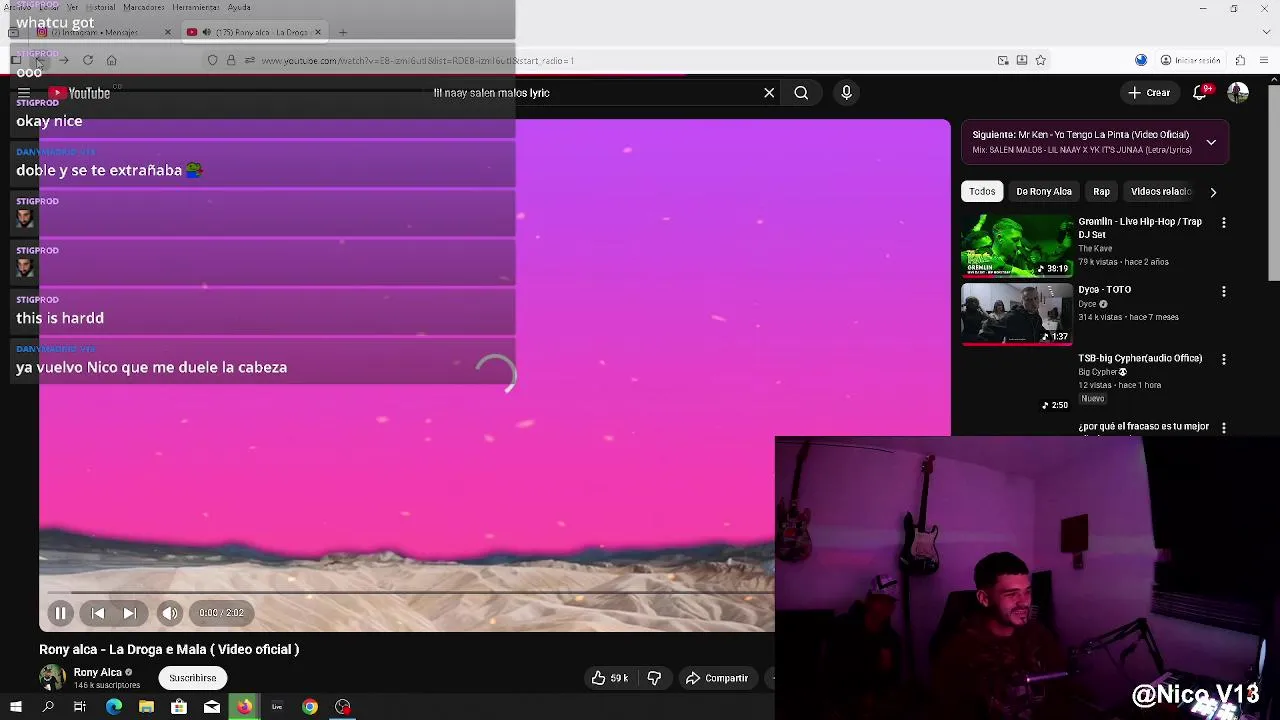Clear the YouTube search box with the X
Viewport: 1280px width, 720px height.
pyautogui.click(x=769, y=93)
